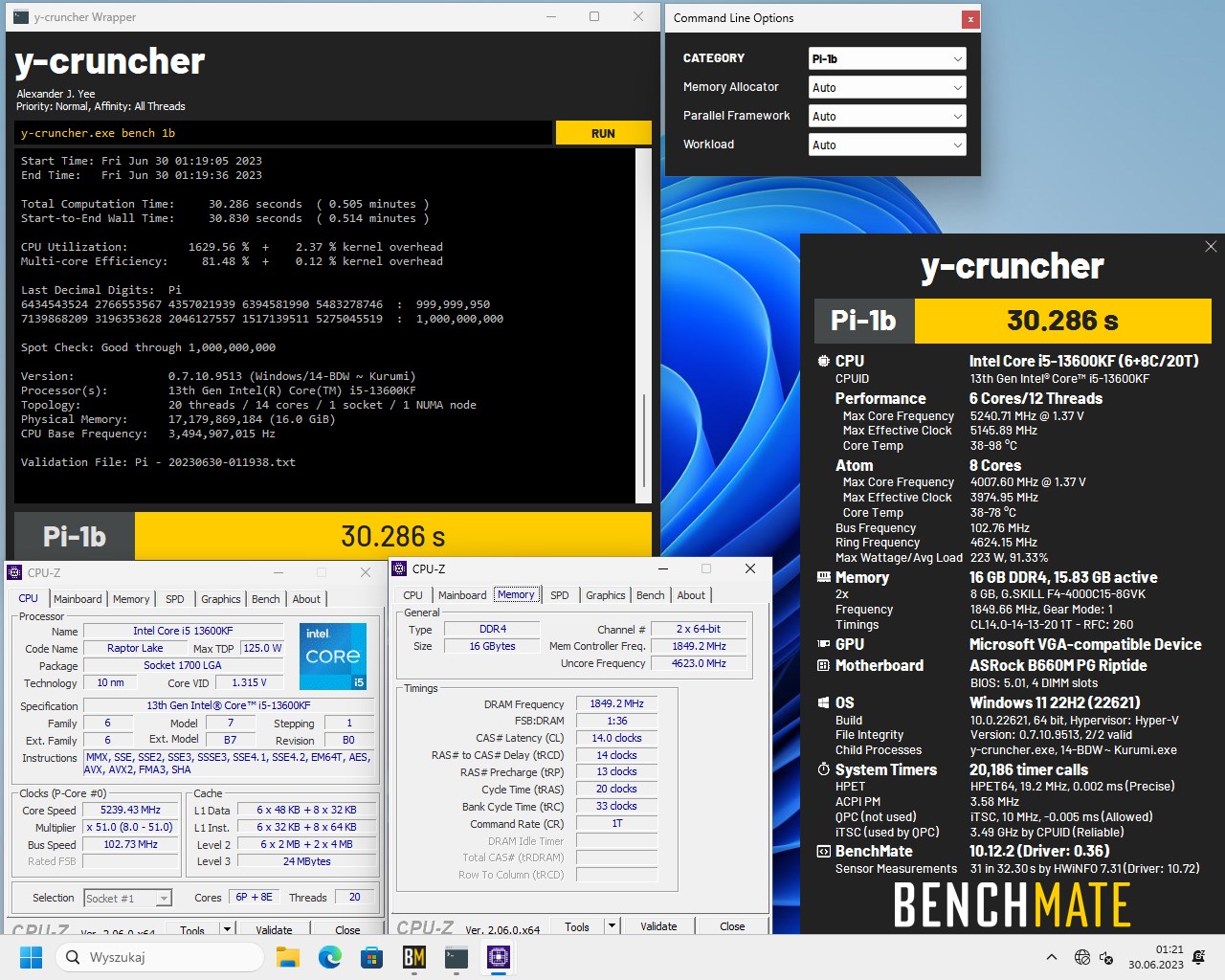
Task: Open Memory tab in left CPU-Z window
Action: 131,599
